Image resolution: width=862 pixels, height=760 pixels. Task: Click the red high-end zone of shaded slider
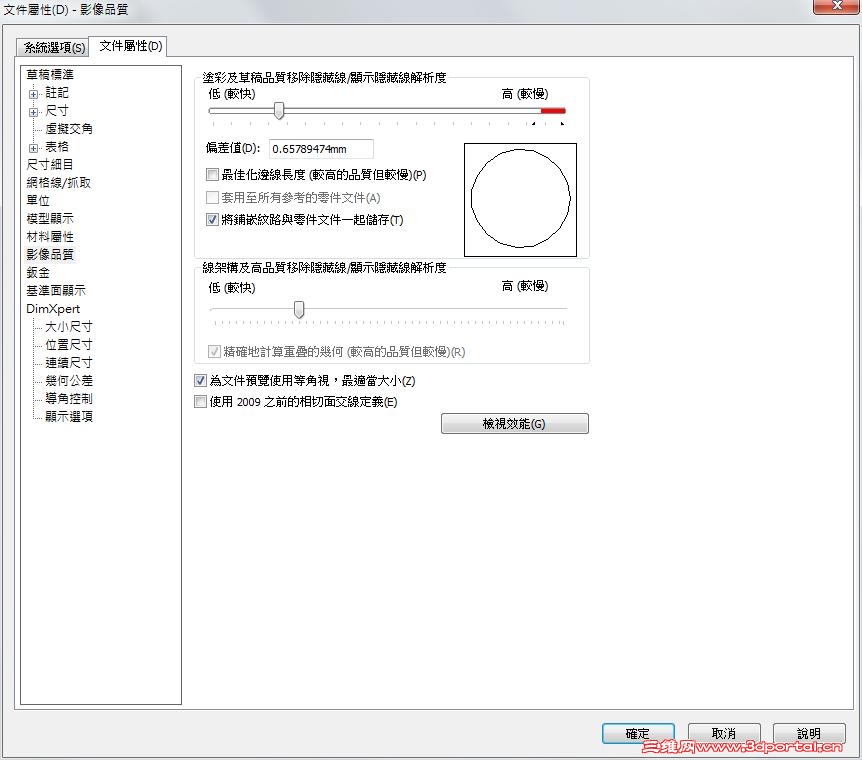553,111
